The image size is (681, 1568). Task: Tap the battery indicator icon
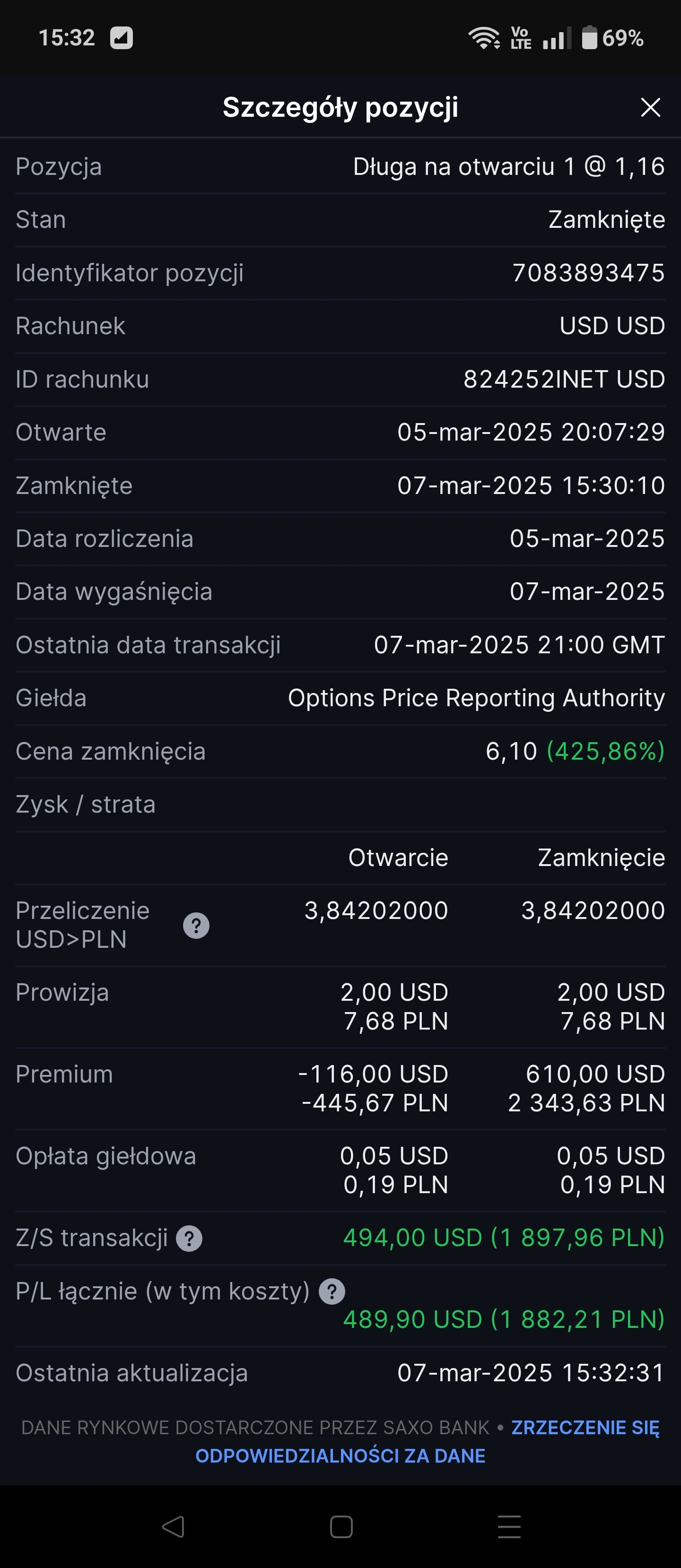(589, 38)
